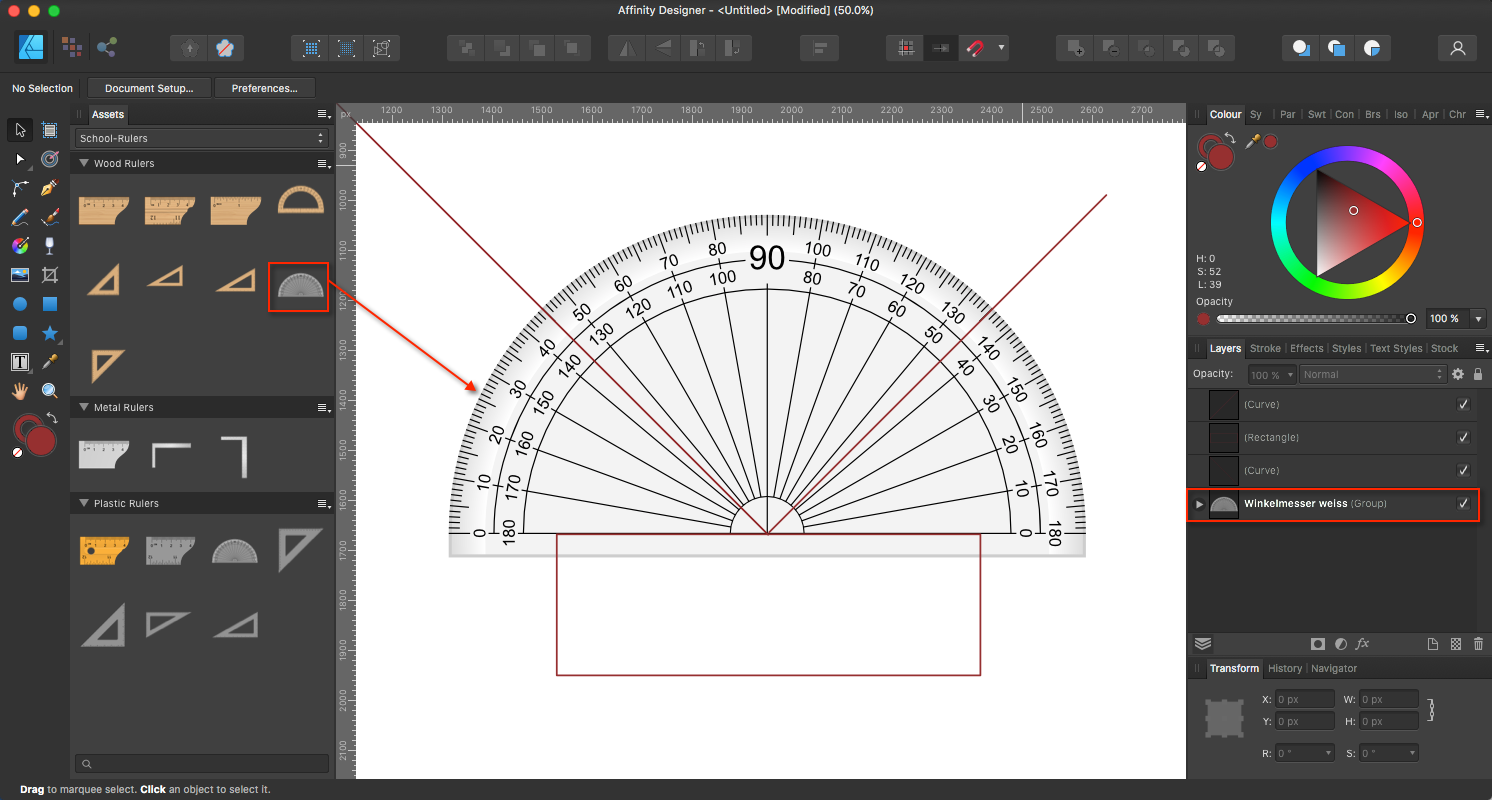This screenshot has height=800, width=1492.
Task: Select the Colour Picker eyedropper tool
Action: click(50, 362)
